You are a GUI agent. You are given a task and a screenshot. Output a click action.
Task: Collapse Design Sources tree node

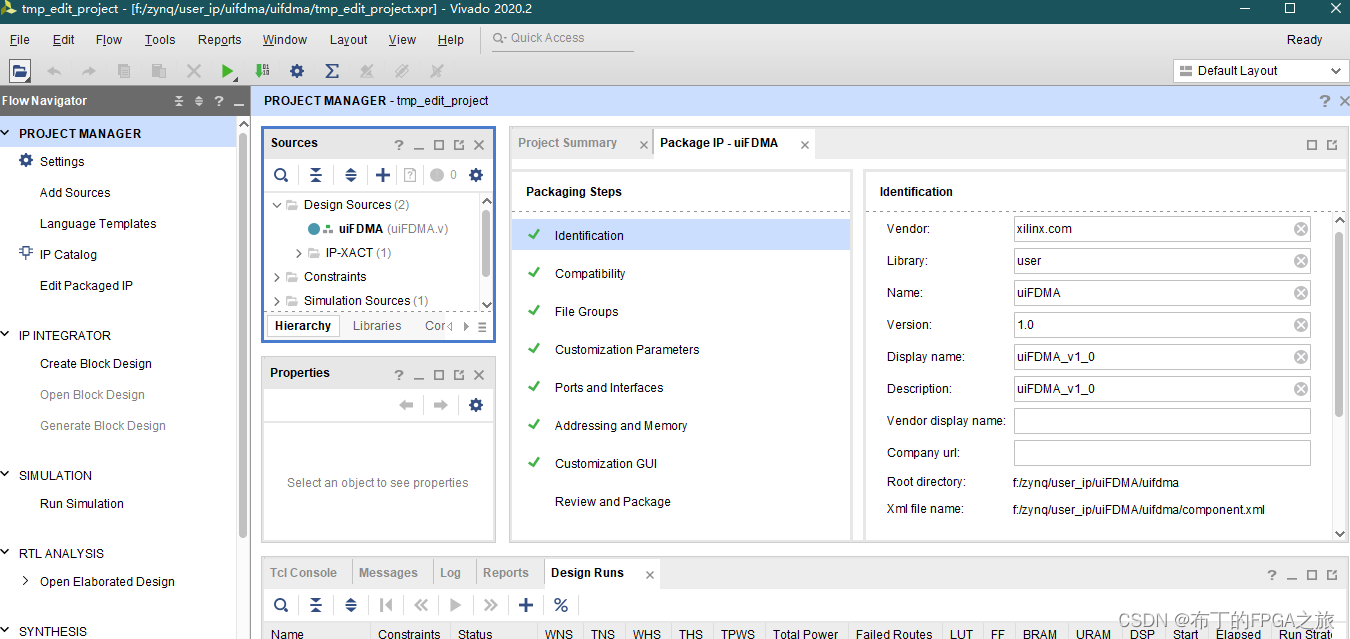(277, 205)
